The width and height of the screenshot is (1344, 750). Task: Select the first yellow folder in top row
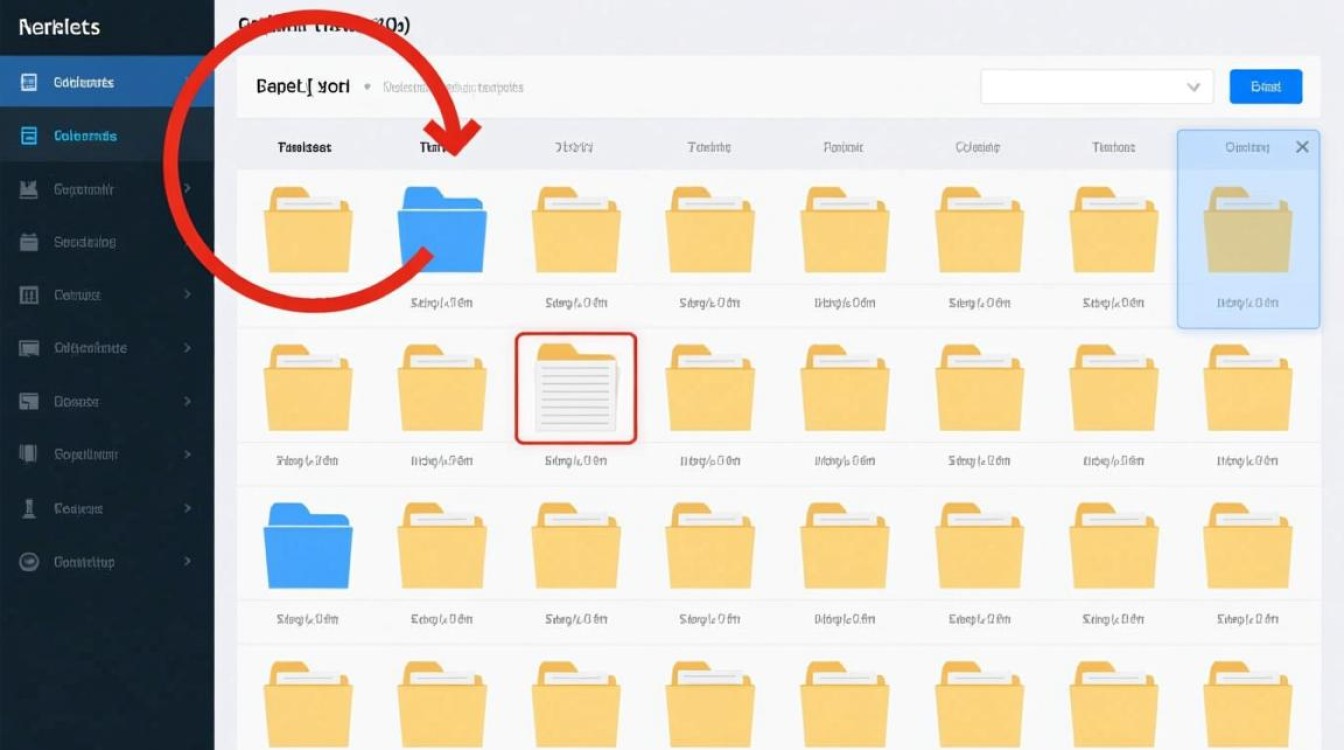307,230
